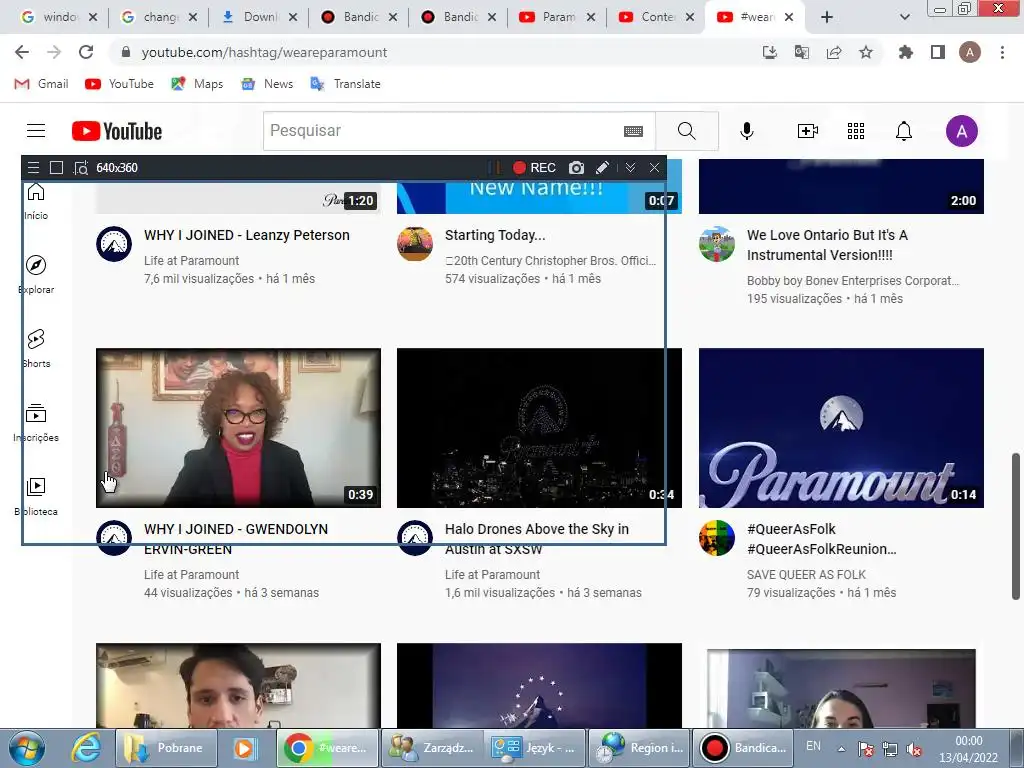Open News bookmark
This screenshot has width=1024, height=768.
(x=267, y=84)
